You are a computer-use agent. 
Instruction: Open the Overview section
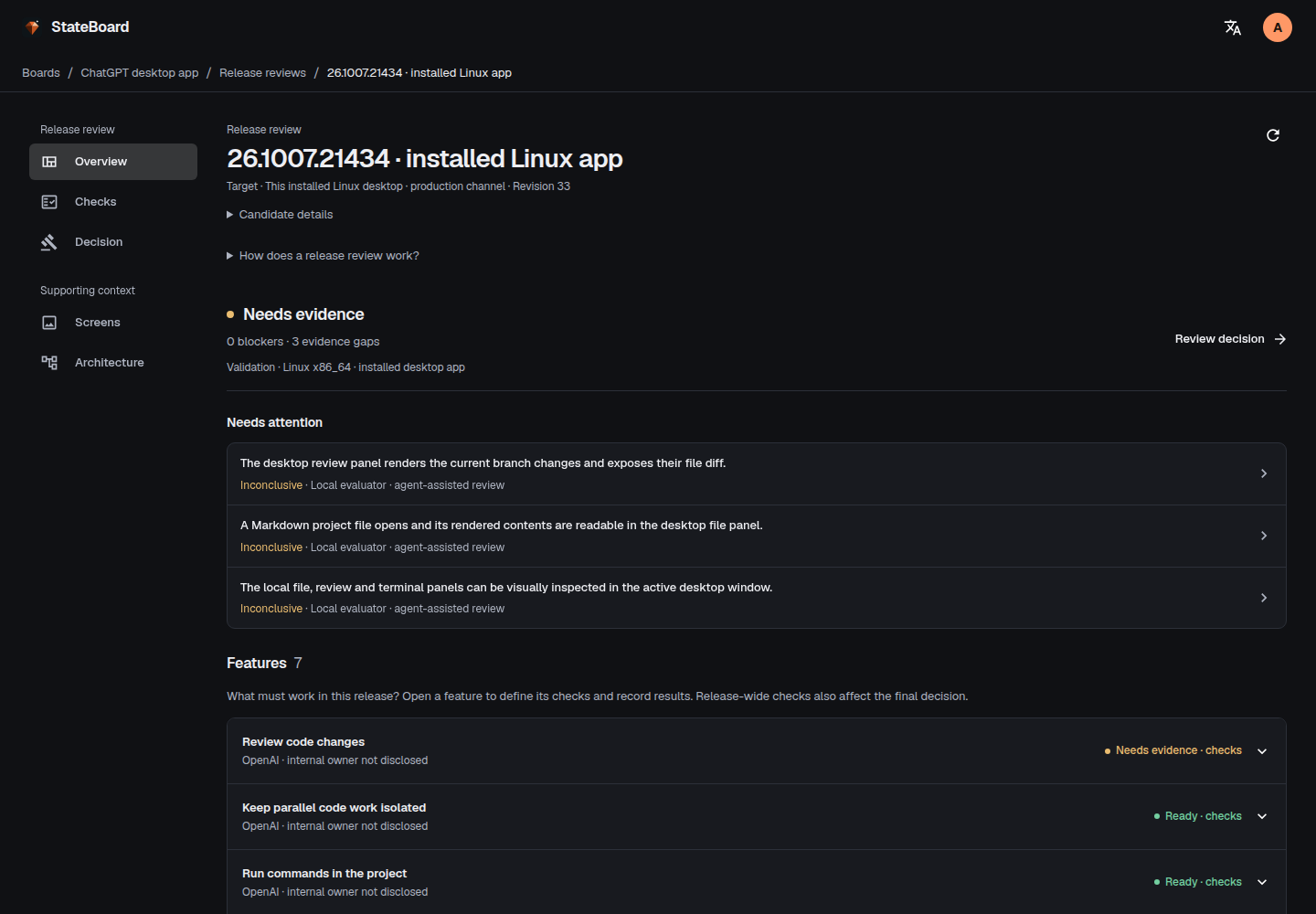(x=113, y=162)
